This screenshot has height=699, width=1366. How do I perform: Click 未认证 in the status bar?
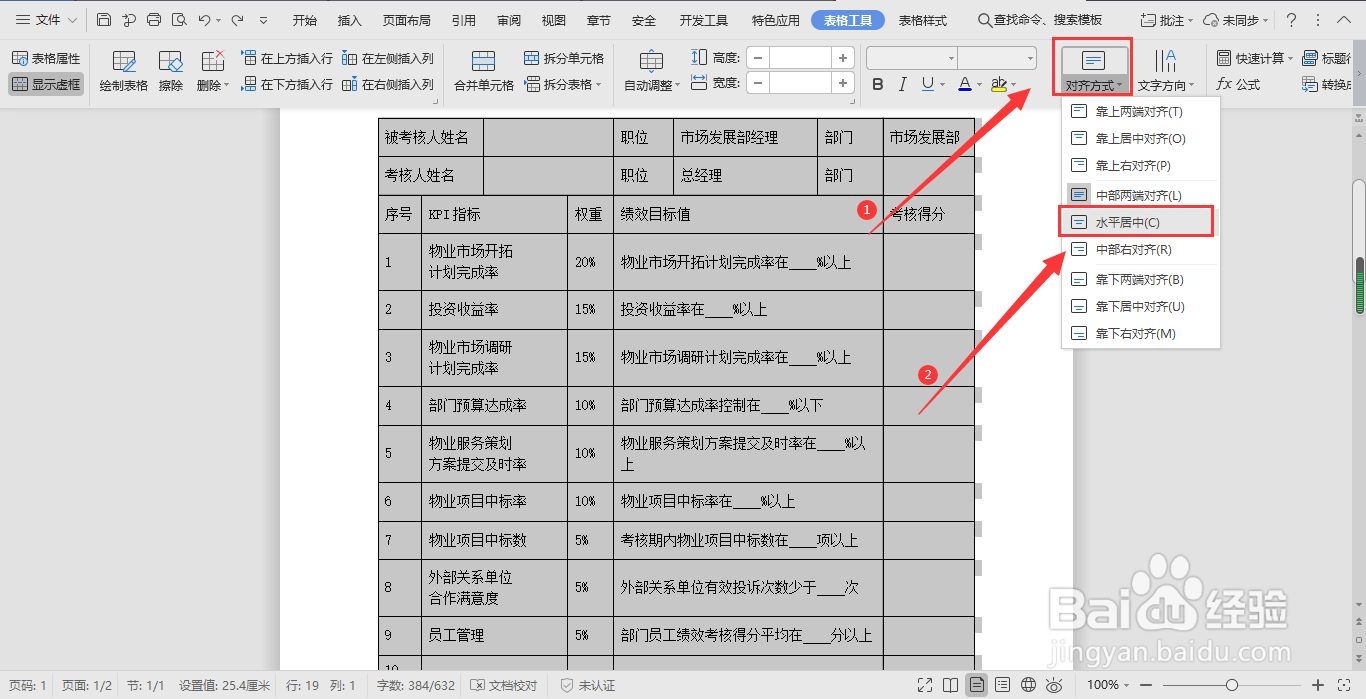tap(587, 685)
